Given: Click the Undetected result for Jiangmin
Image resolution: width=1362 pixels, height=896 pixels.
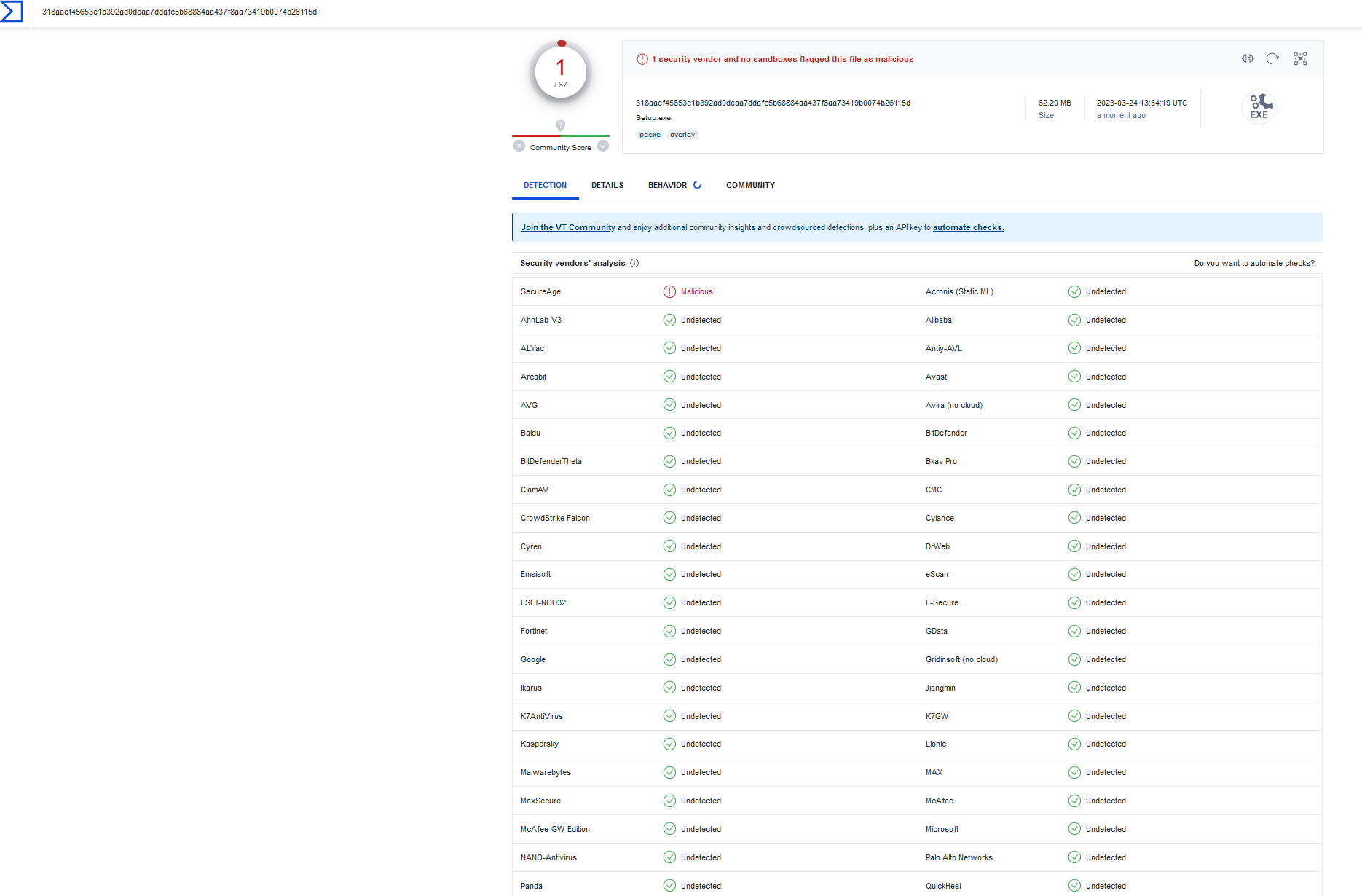Looking at the screenshot, I should tap(1106, 688).
